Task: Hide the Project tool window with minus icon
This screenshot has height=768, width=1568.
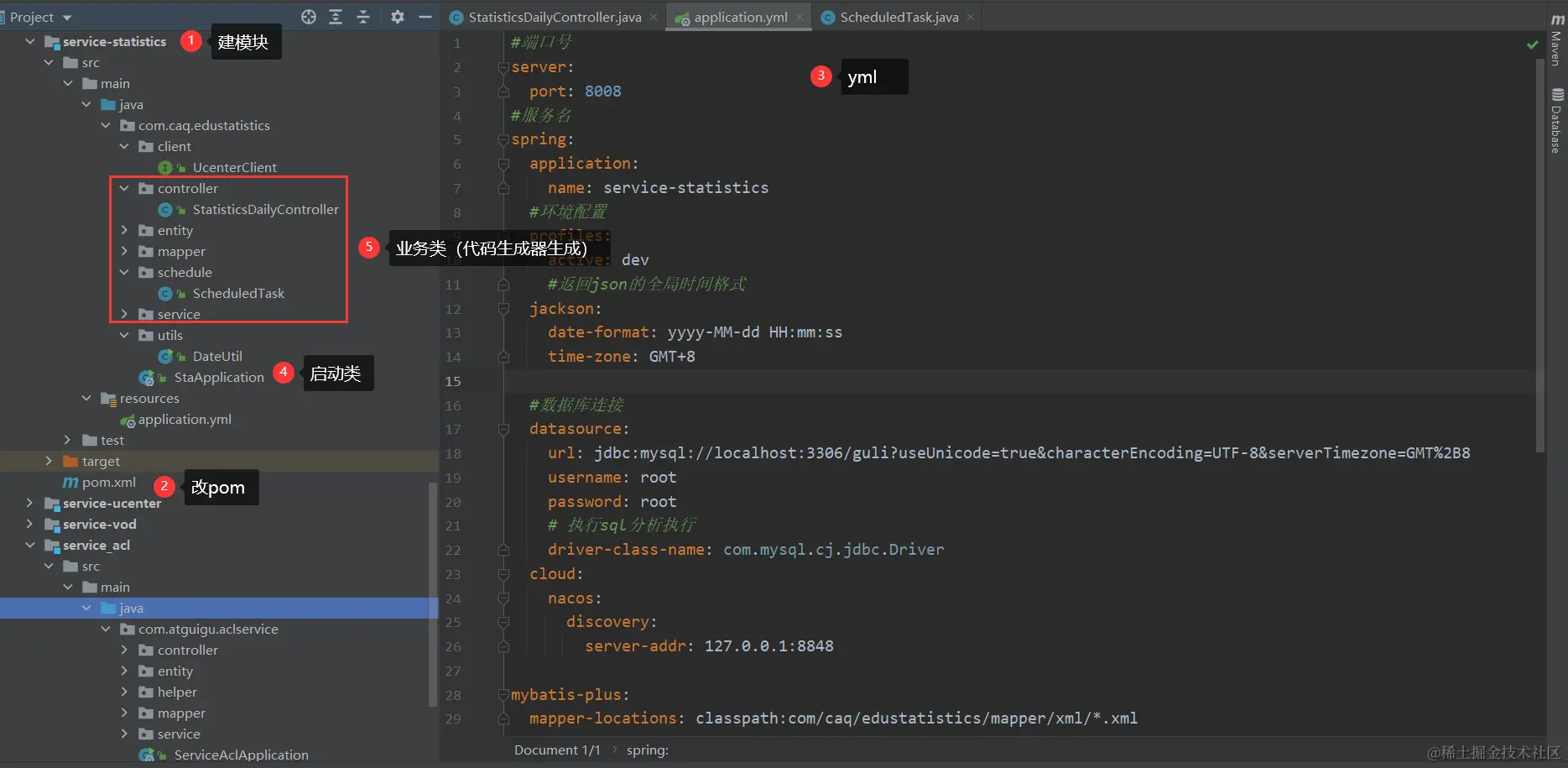Action: [x=425, y=17]
